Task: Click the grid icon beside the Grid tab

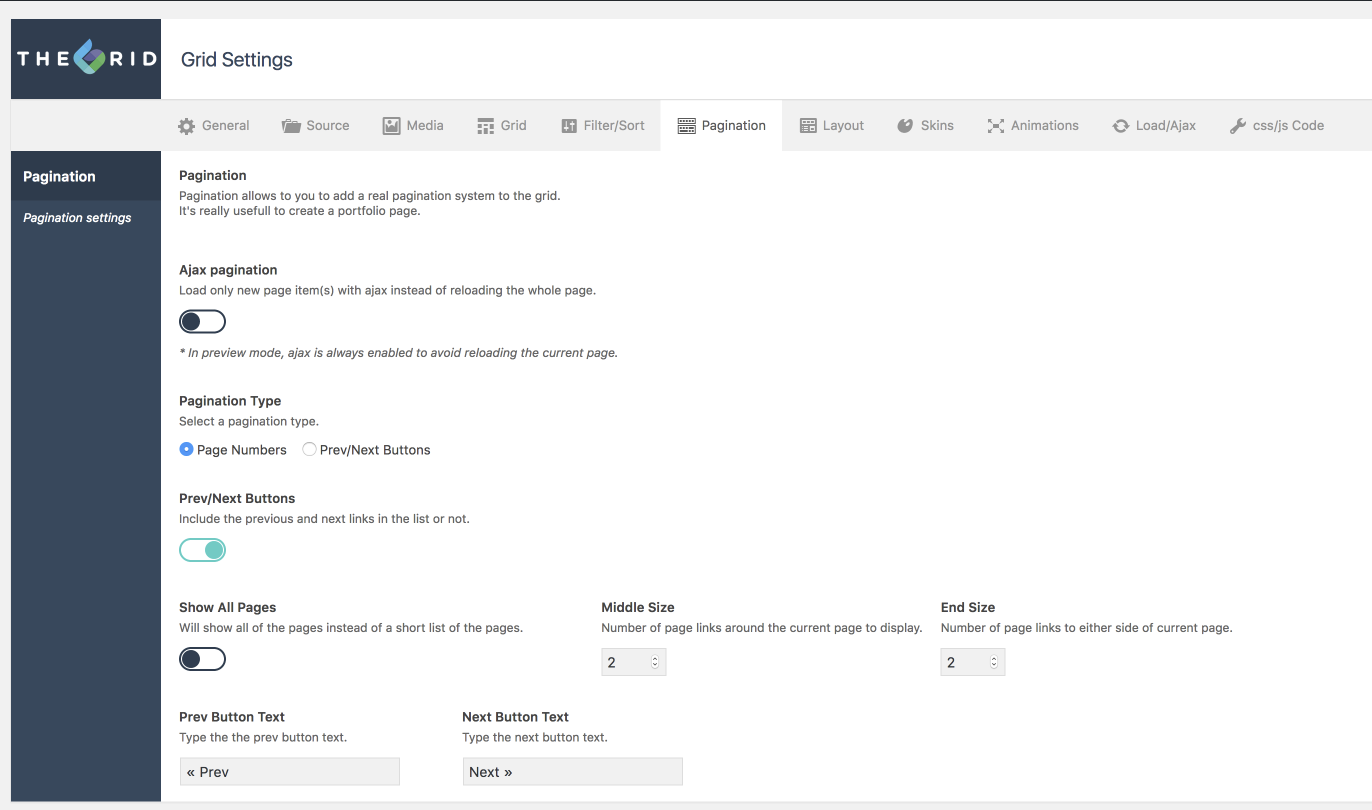Action: coord(486,126)
